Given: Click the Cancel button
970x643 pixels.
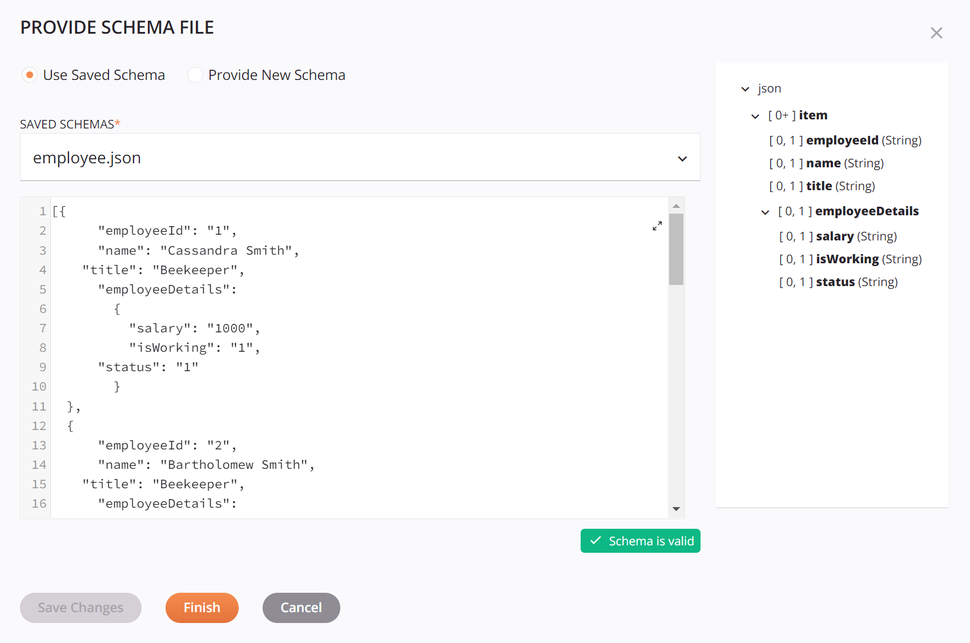Looking at the screenshot, I should coord(301,608).
